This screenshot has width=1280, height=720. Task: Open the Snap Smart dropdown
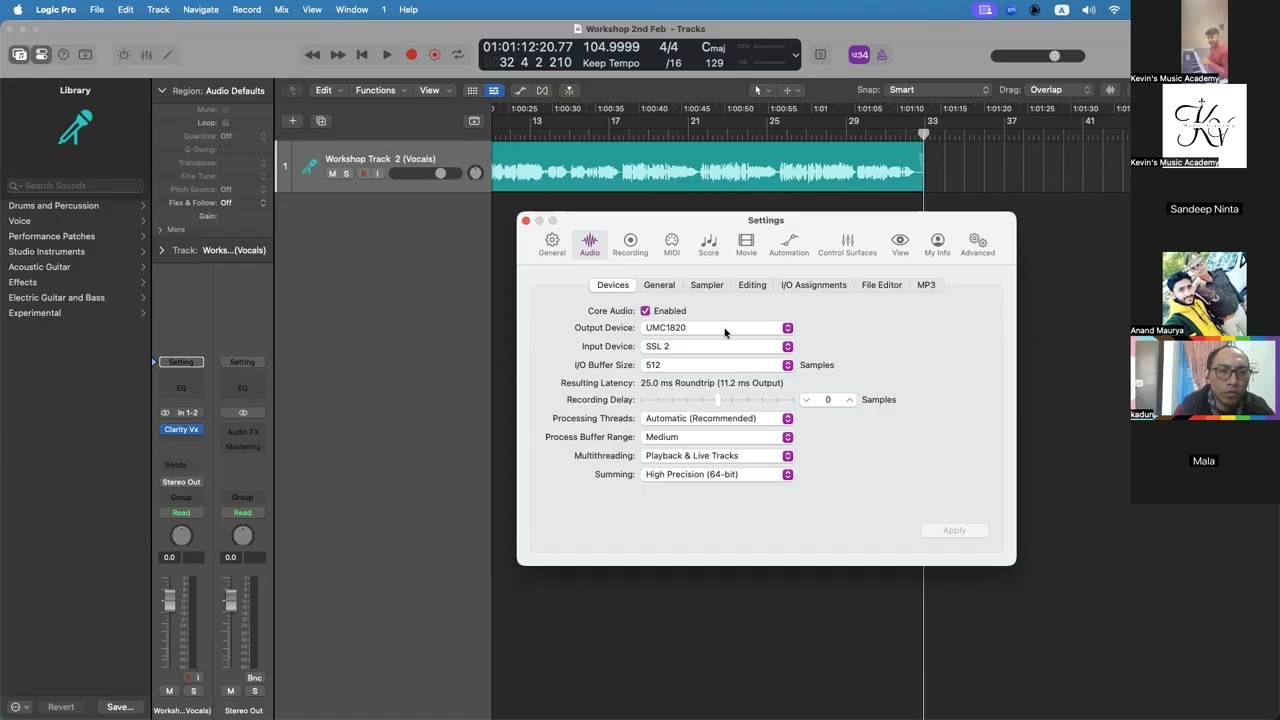click(938, 90)
